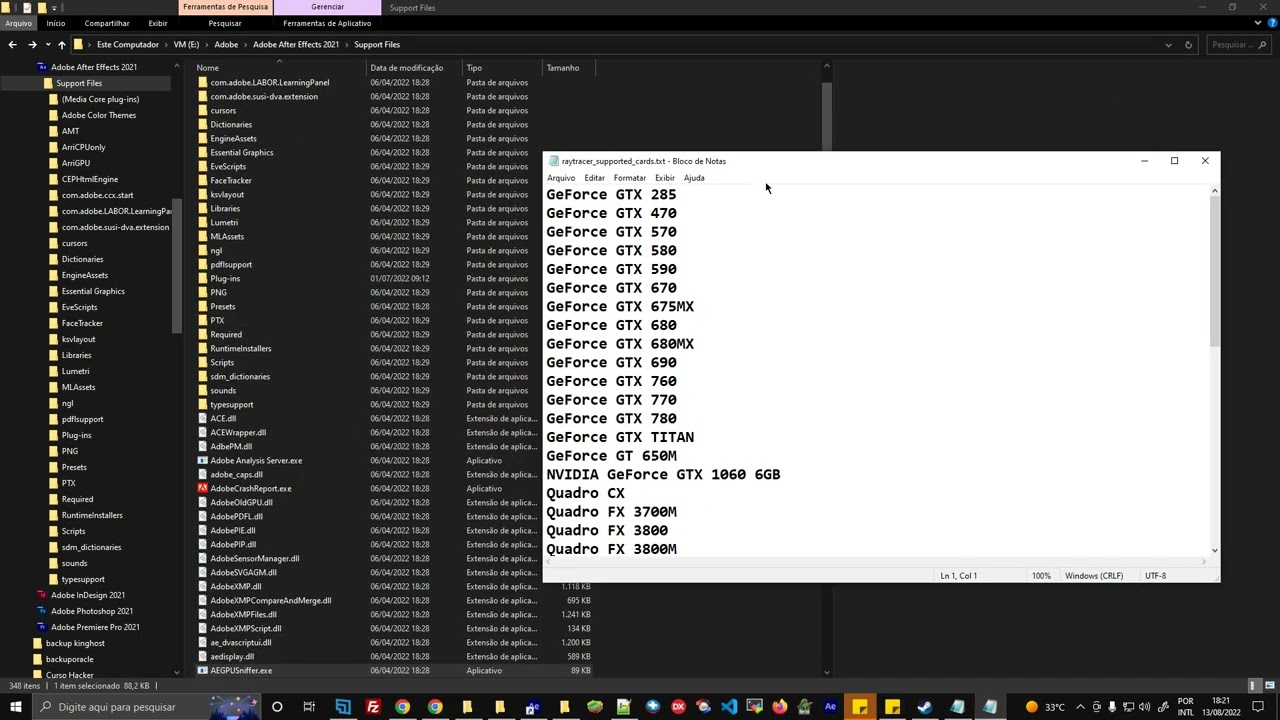The width and height of the screenshot is (1280, 720).
Task: Click 'Adobe' in the address breadcrumb
Action: tap(226, 44)
